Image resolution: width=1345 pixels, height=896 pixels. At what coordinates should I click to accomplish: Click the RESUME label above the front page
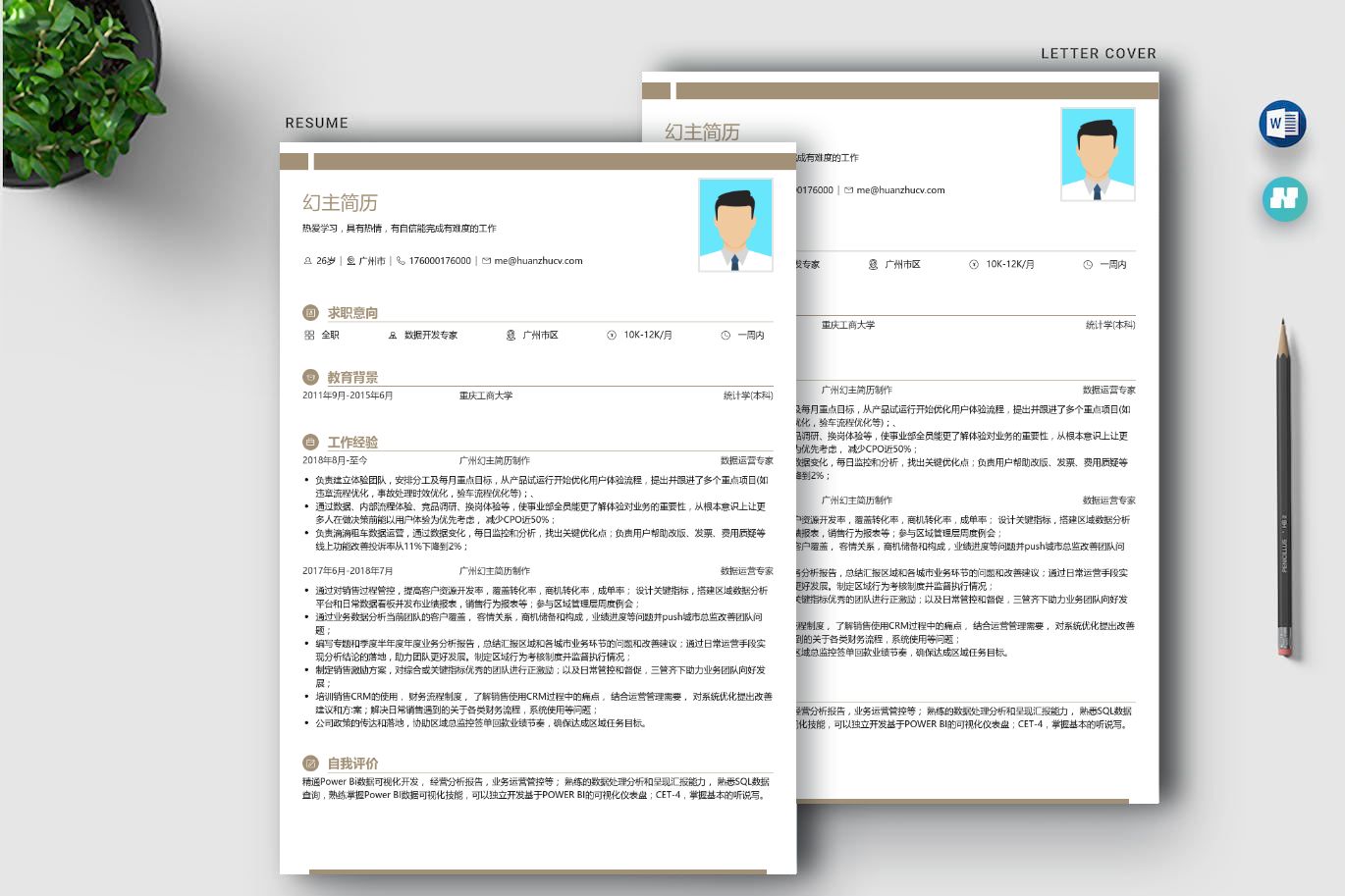[x=316, y=123]
